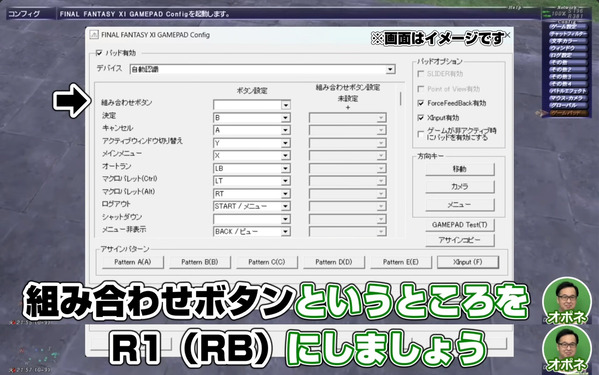
Task: Open the 決定 button dropdown showing B
Action: (252, 118)
